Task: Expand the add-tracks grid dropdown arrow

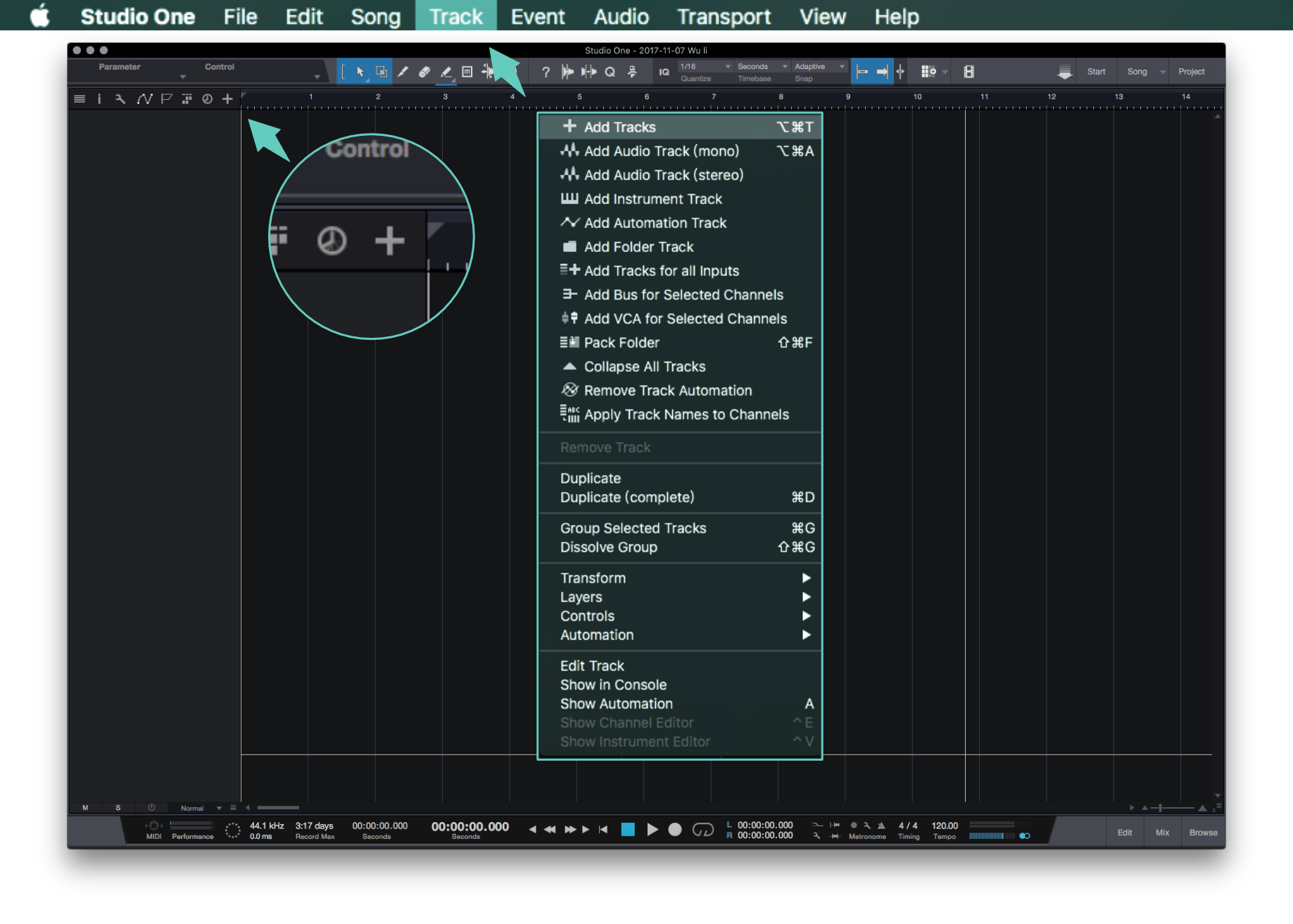Action: coord(945,72)
